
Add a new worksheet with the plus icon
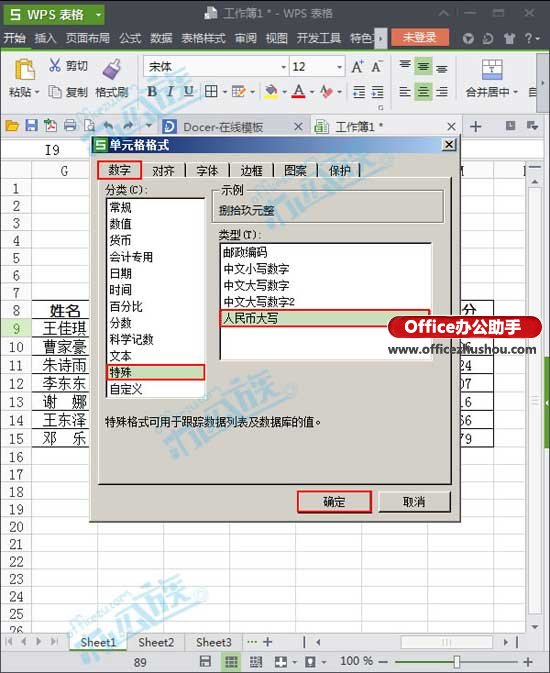267,642
